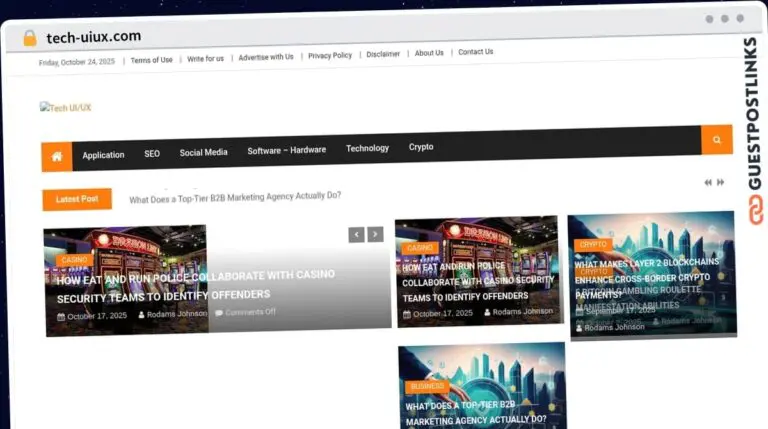Open the Terms of Use link
The width and height of the screenshot is (768, 429).
tap(151, 60)
